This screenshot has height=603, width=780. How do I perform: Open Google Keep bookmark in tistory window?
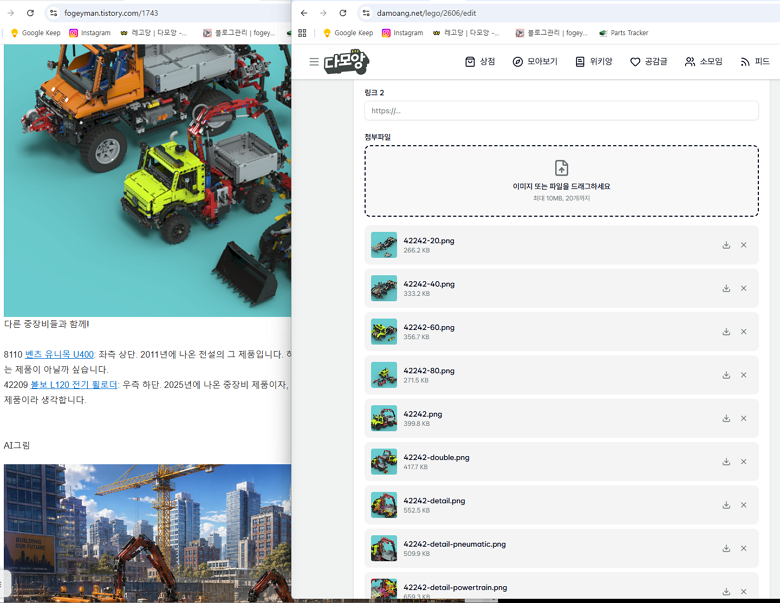click(x=35, y=33)
